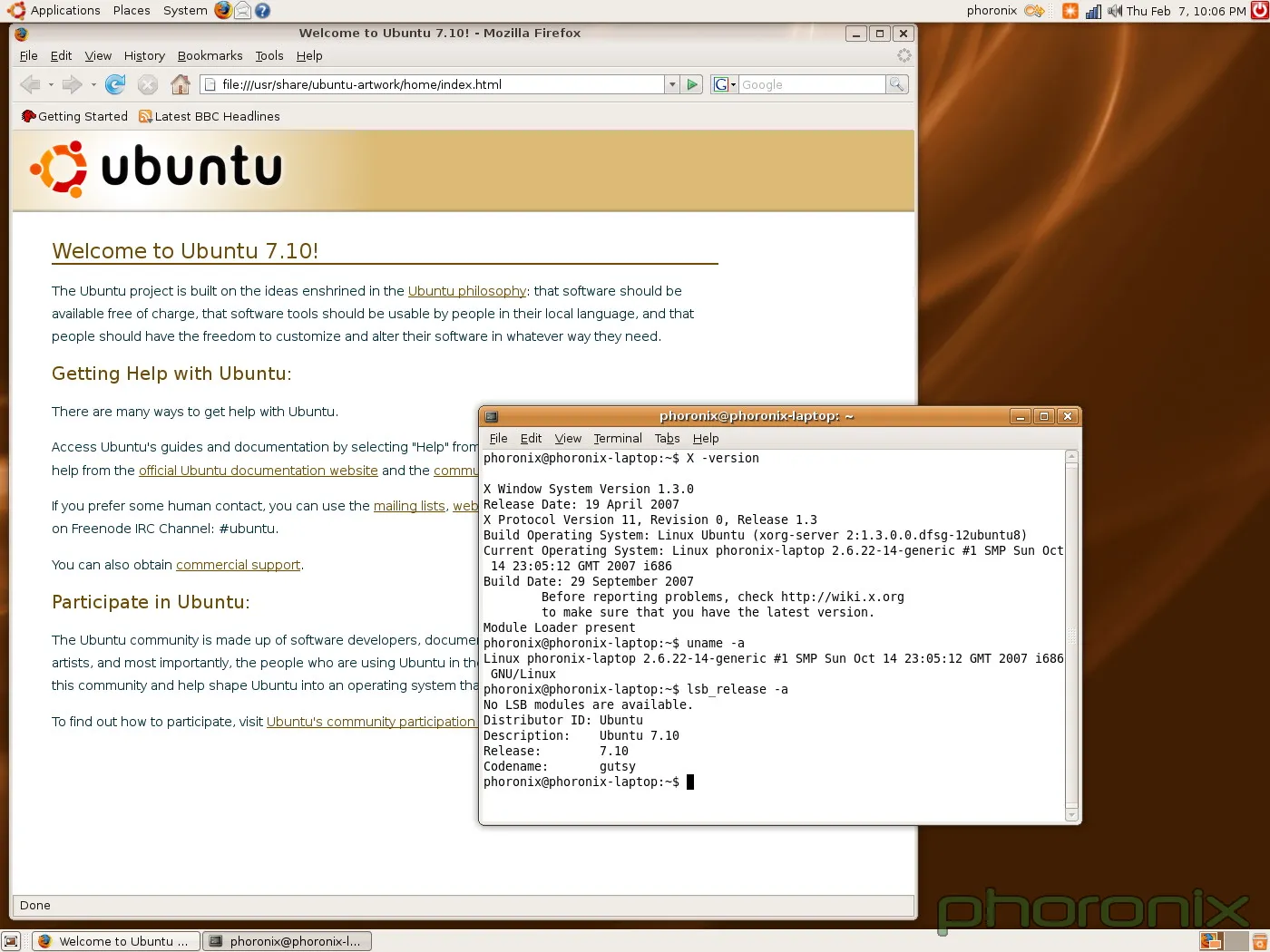Follow Ubuntu's community participation link
This screenshot has width=1270, height=952.
(371, 722)
